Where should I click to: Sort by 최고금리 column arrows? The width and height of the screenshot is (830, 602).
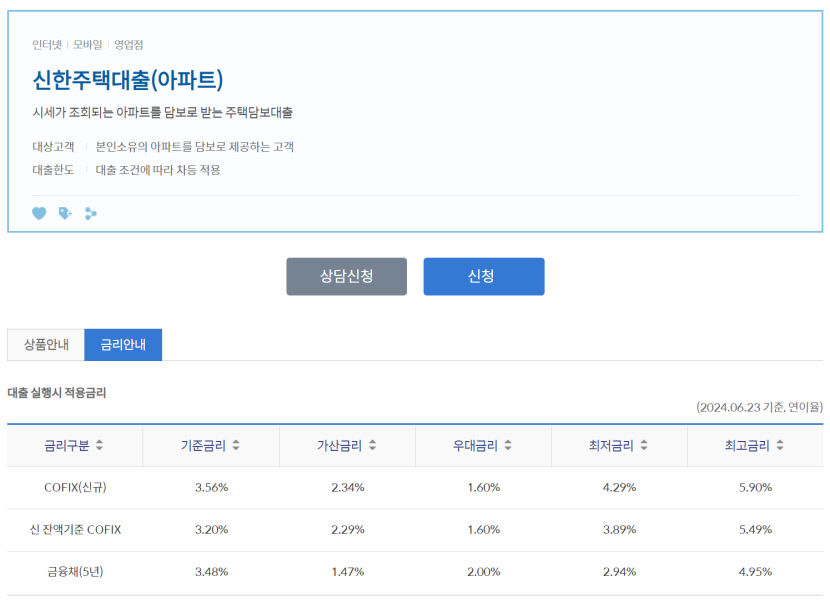[780, 445]
